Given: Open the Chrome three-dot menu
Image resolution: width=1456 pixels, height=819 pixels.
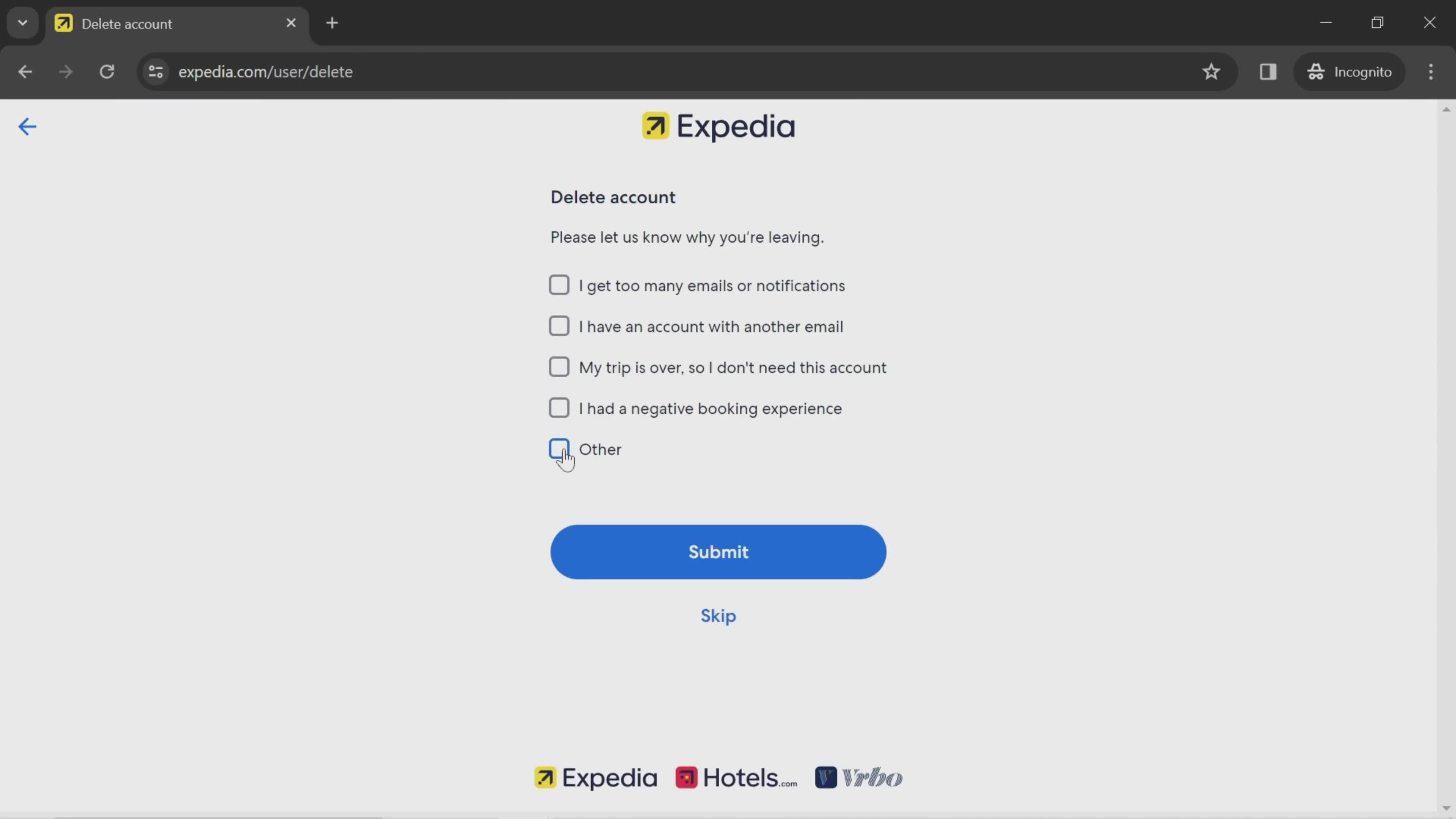Looking at the screenshot, I should pos(1431,72).
